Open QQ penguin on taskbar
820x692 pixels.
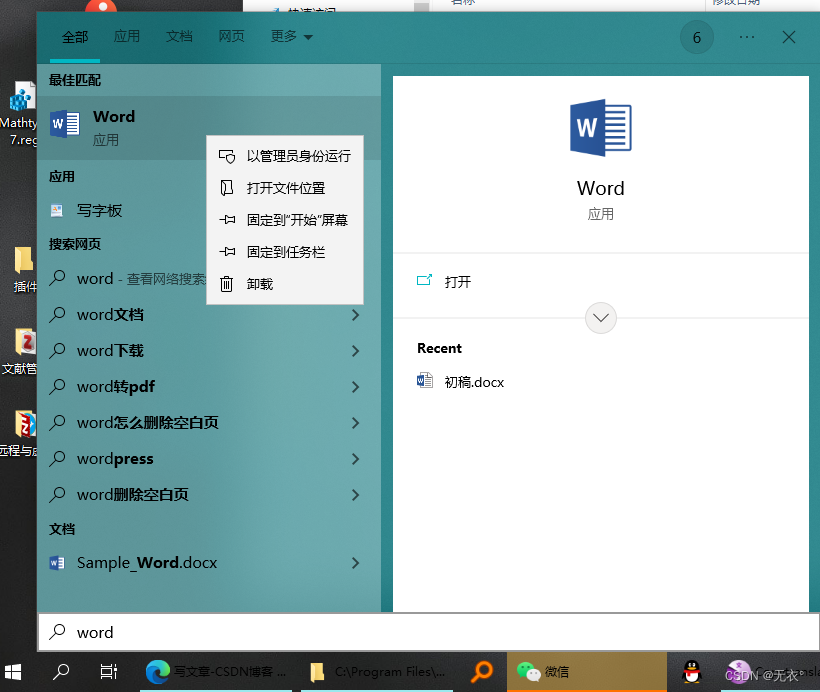(x=692, y=672)
